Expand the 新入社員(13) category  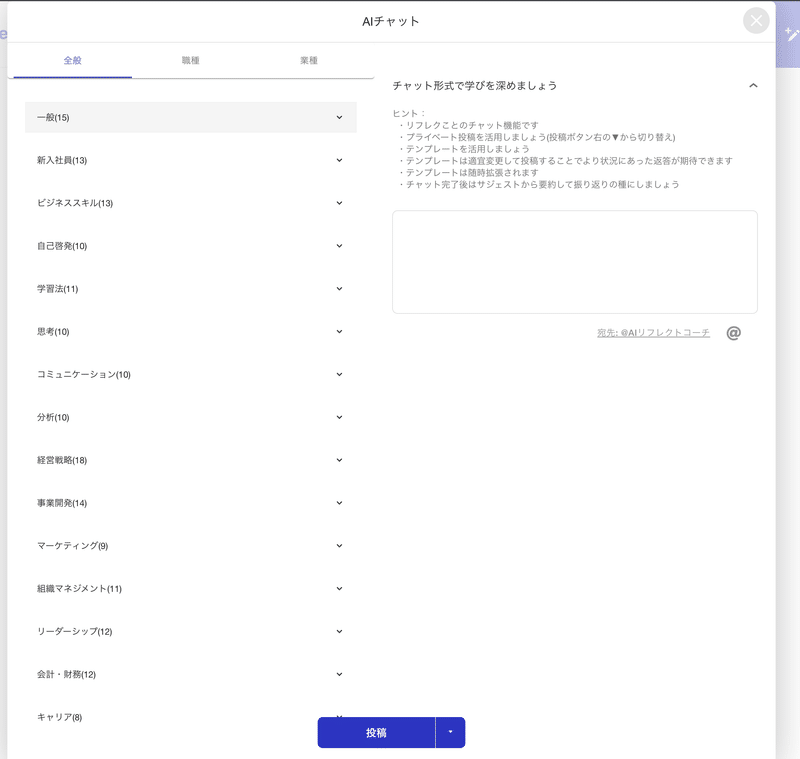point(191,160)
